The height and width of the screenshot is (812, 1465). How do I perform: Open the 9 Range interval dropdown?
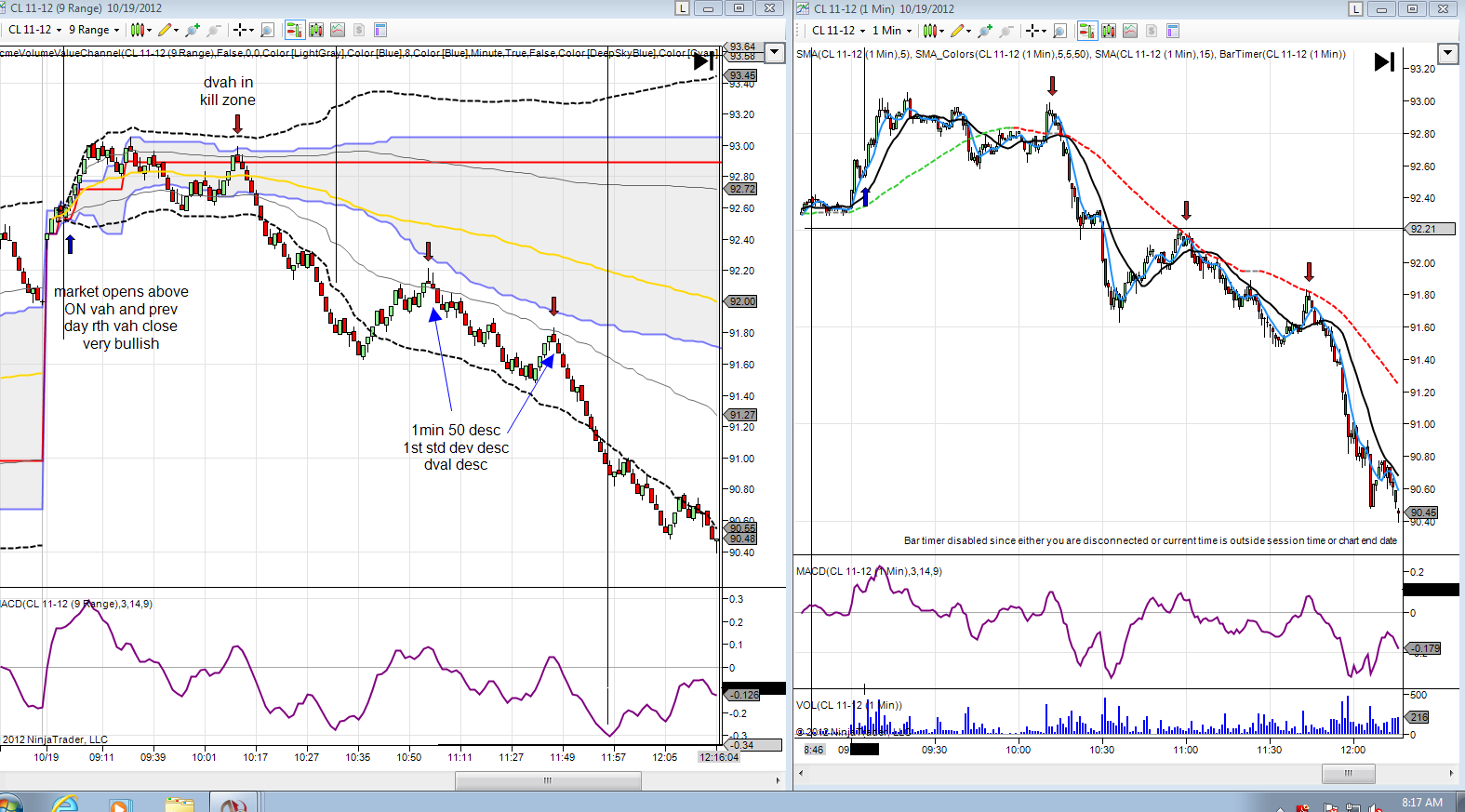coord(94,30)
